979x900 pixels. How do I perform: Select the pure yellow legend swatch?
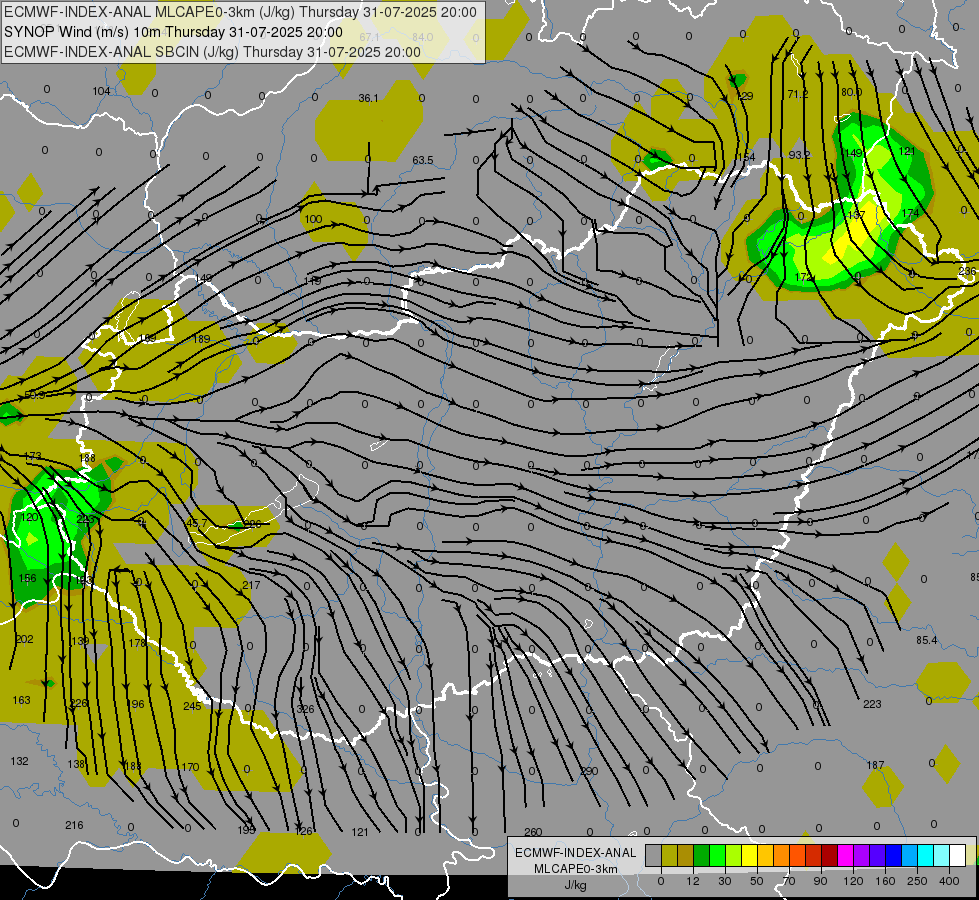(x=749, y=856)
